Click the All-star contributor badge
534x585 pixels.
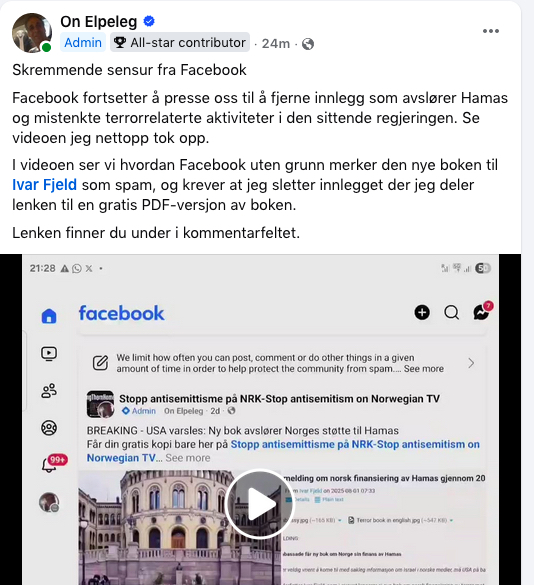(180, 43)
